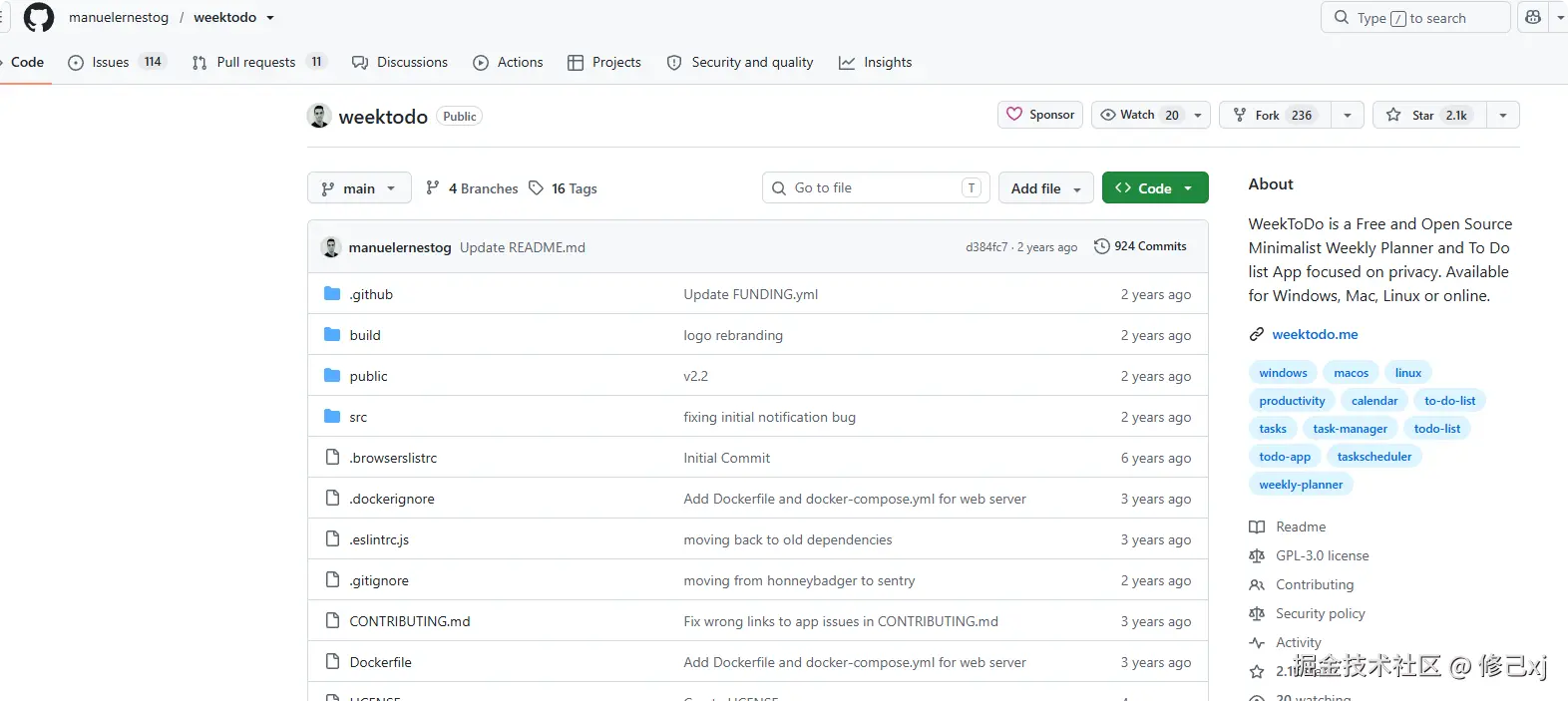Click the .eslintrc.js file icon
1568x701 pixels.
tap(333, 538)
